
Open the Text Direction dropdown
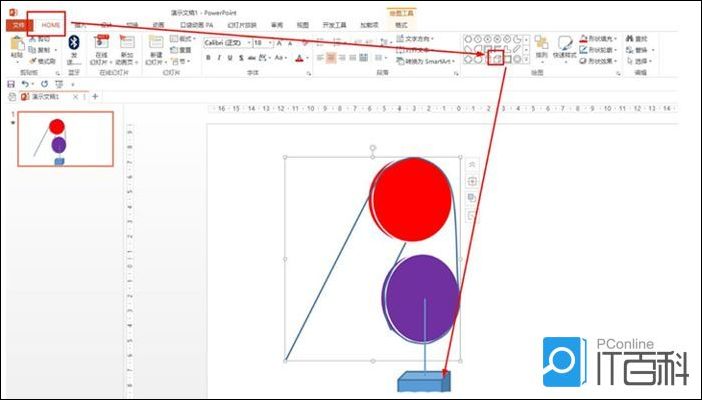coord(415,39)
